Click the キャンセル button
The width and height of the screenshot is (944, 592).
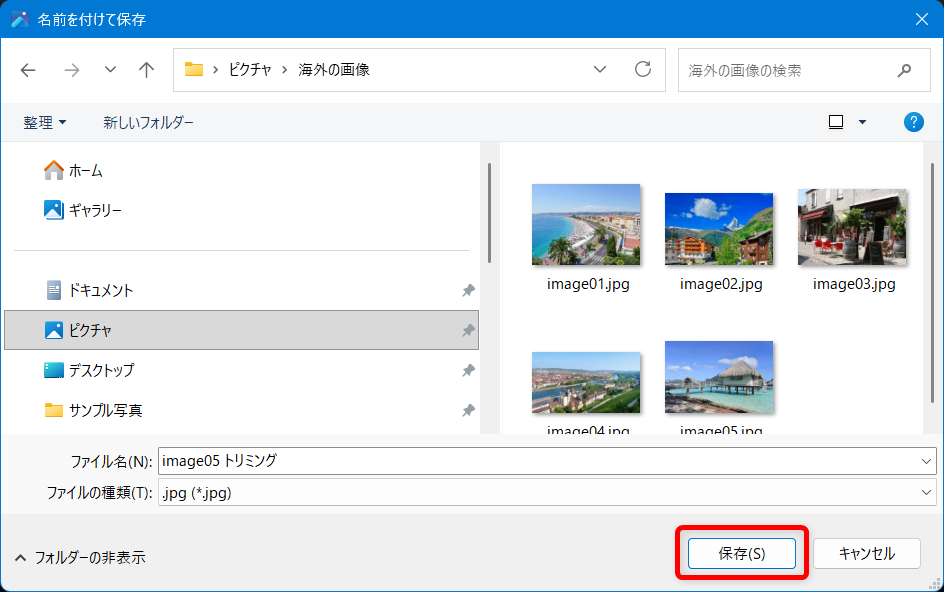867,553
